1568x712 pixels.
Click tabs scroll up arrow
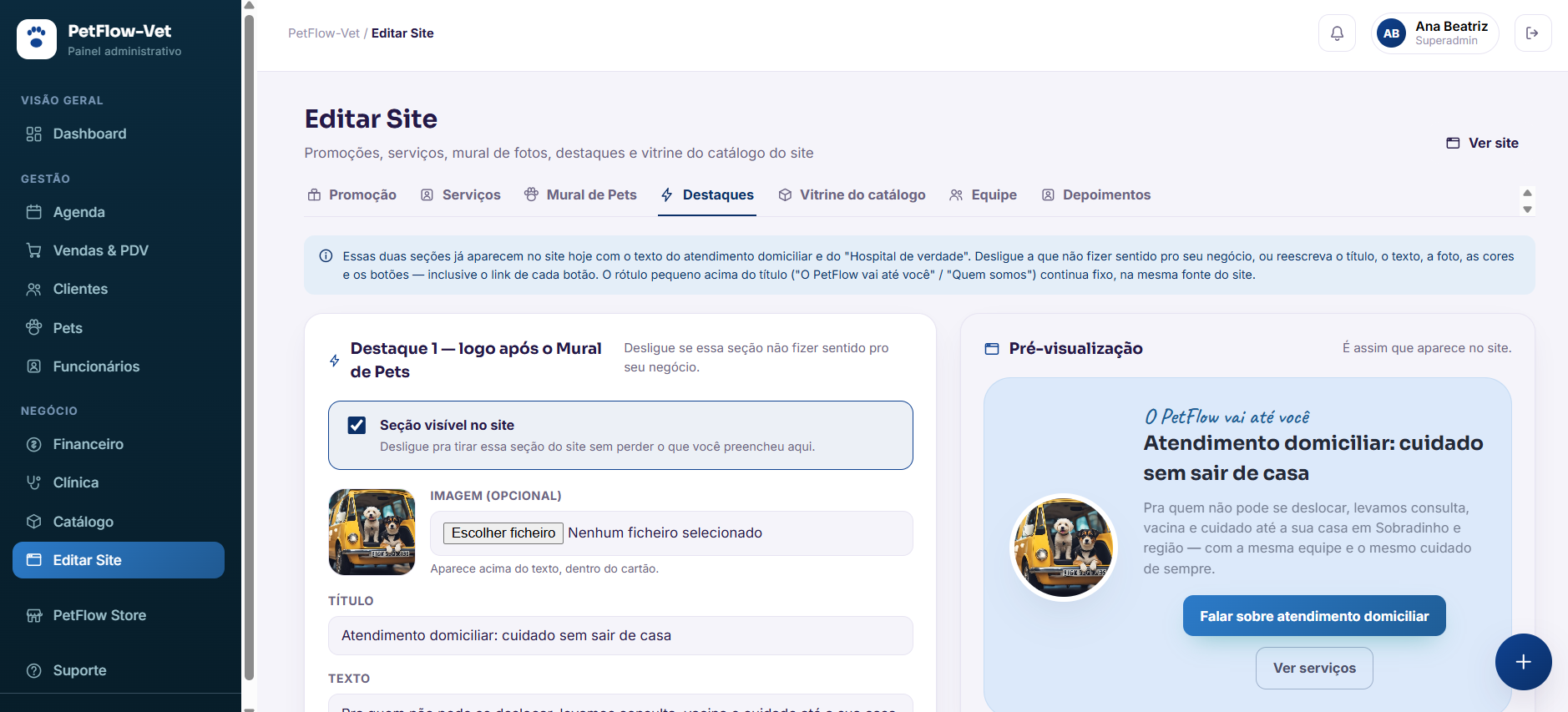(1527, 192)
